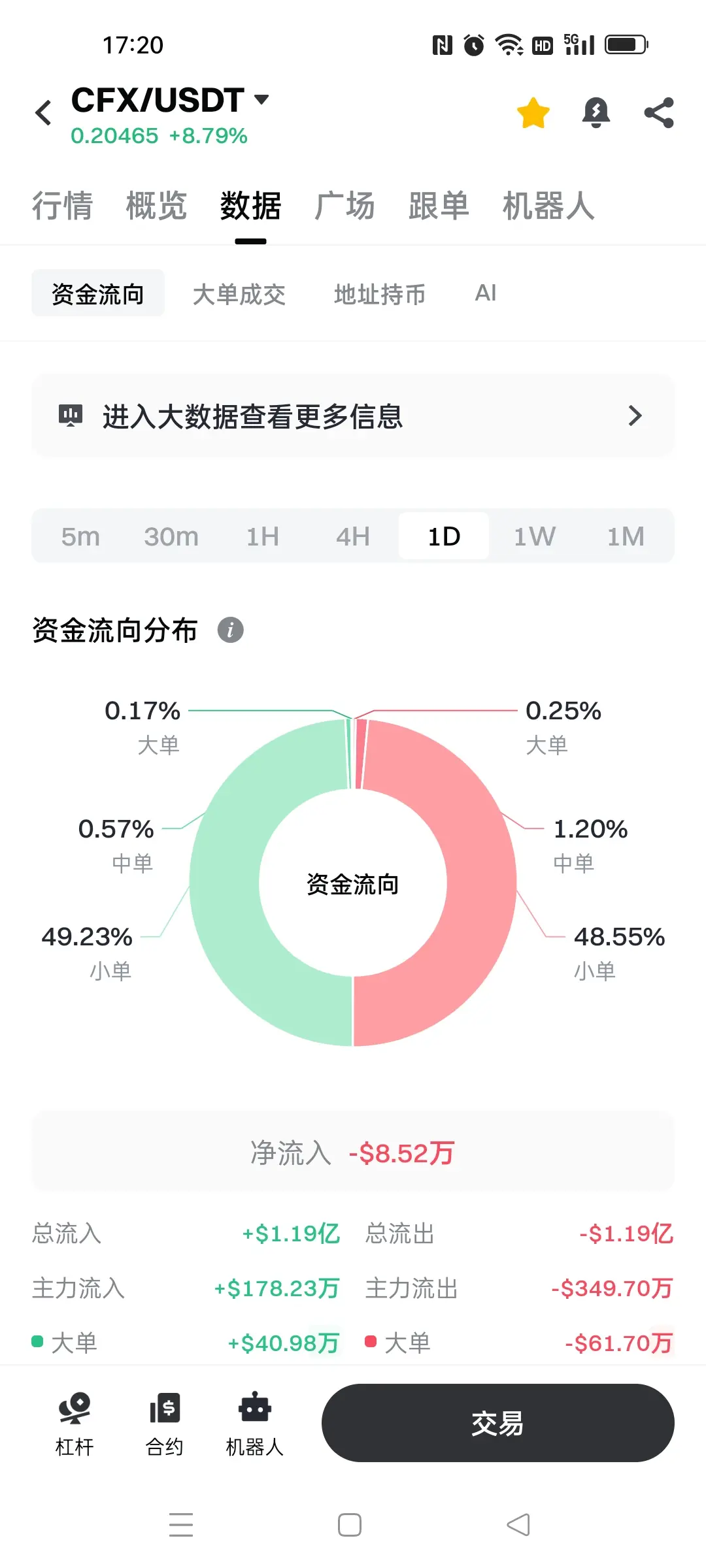The image size is (706, 1568).
Task: Tap the back arrow icon
Action: (43, 113)
